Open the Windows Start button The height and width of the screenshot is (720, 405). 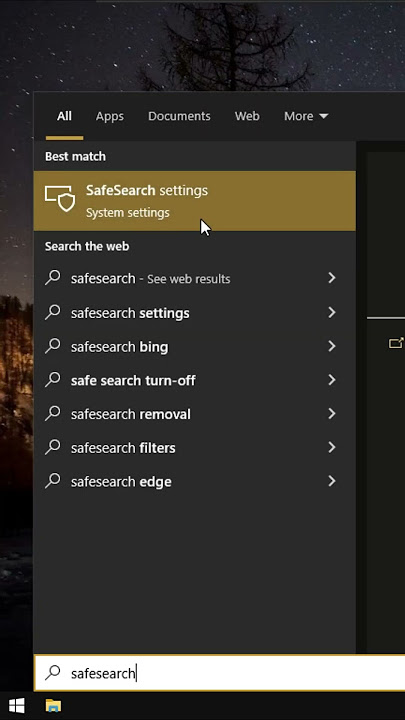click(17, 706)
